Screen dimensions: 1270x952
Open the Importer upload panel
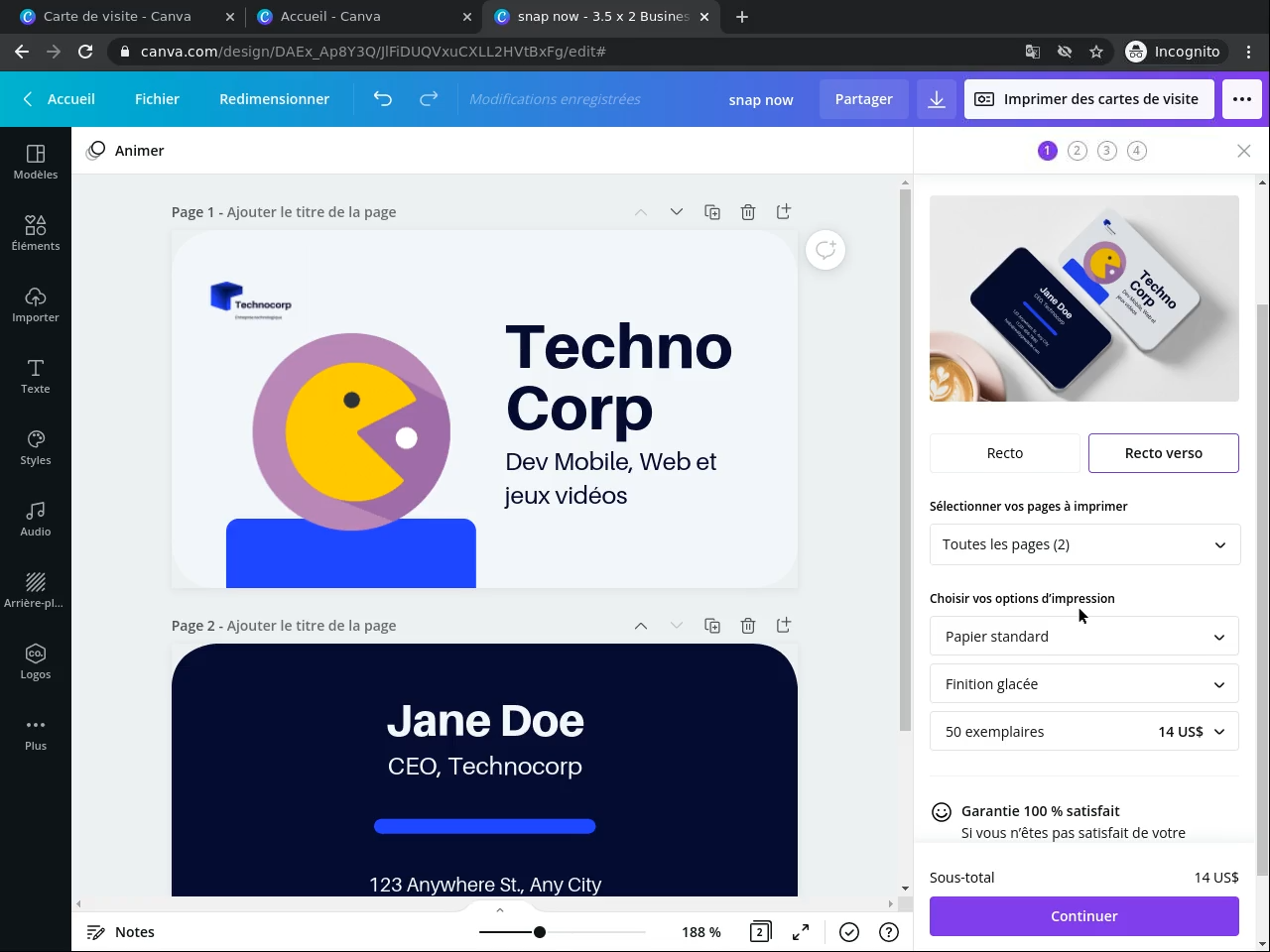click(x=36, y=304)
